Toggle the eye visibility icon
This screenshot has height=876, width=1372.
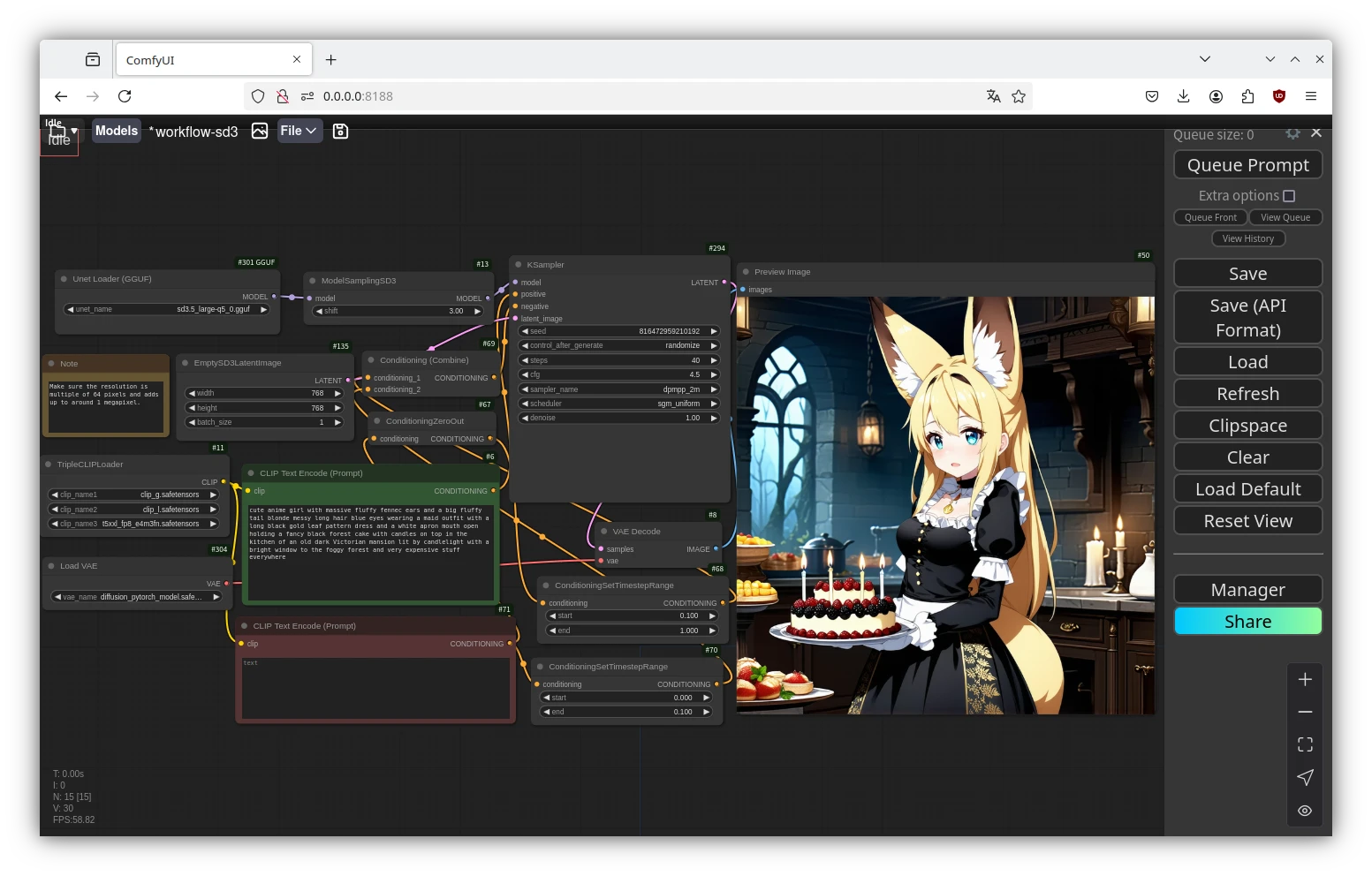(x=1305, y=811)
